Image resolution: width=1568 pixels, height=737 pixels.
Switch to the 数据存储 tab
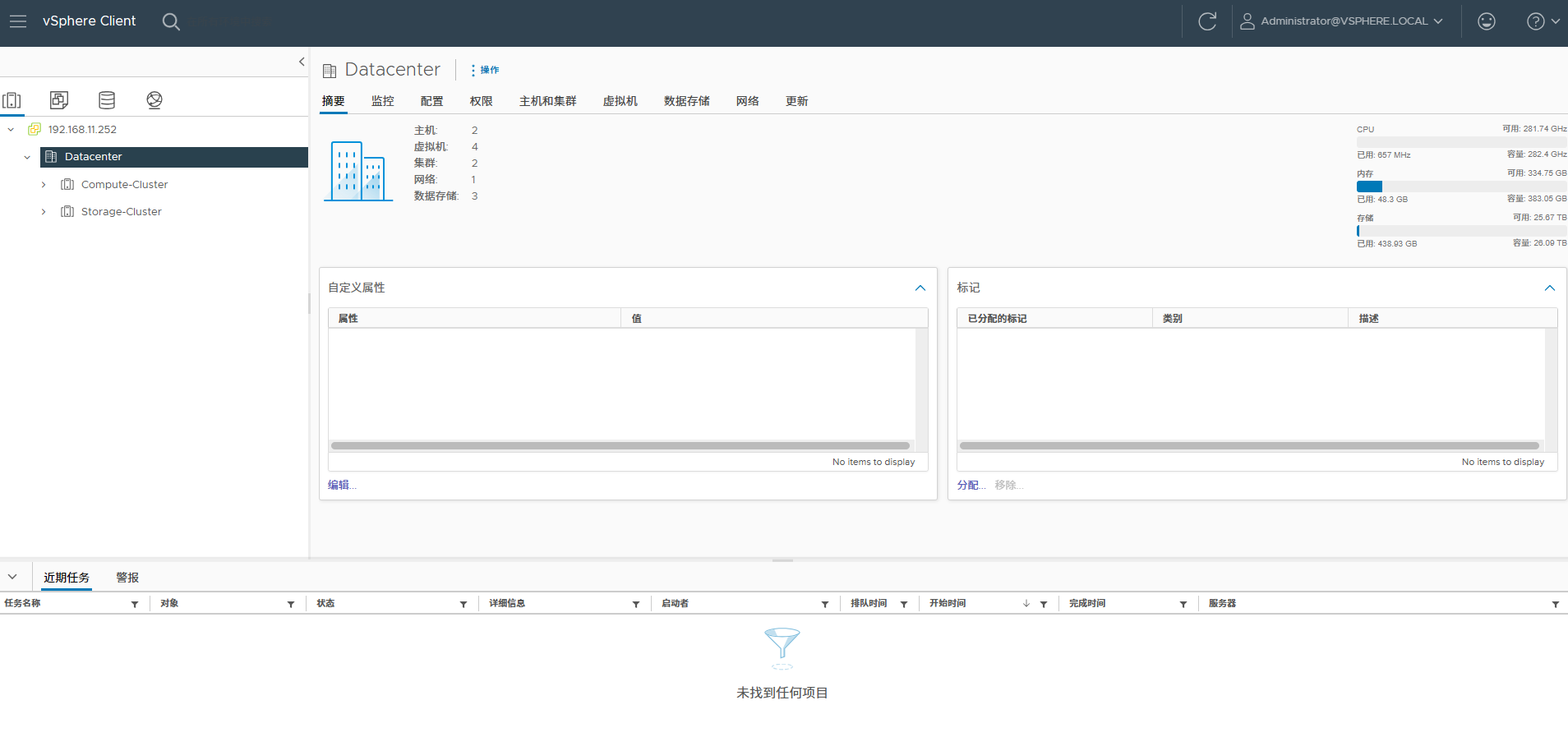(687, 101)
